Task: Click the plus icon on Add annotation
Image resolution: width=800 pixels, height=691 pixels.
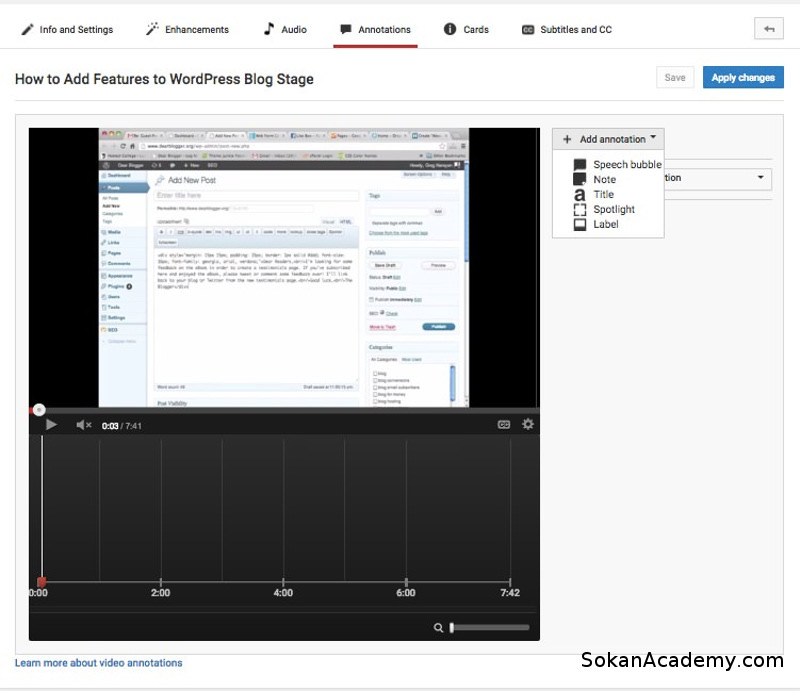Action: click(567, 139)
